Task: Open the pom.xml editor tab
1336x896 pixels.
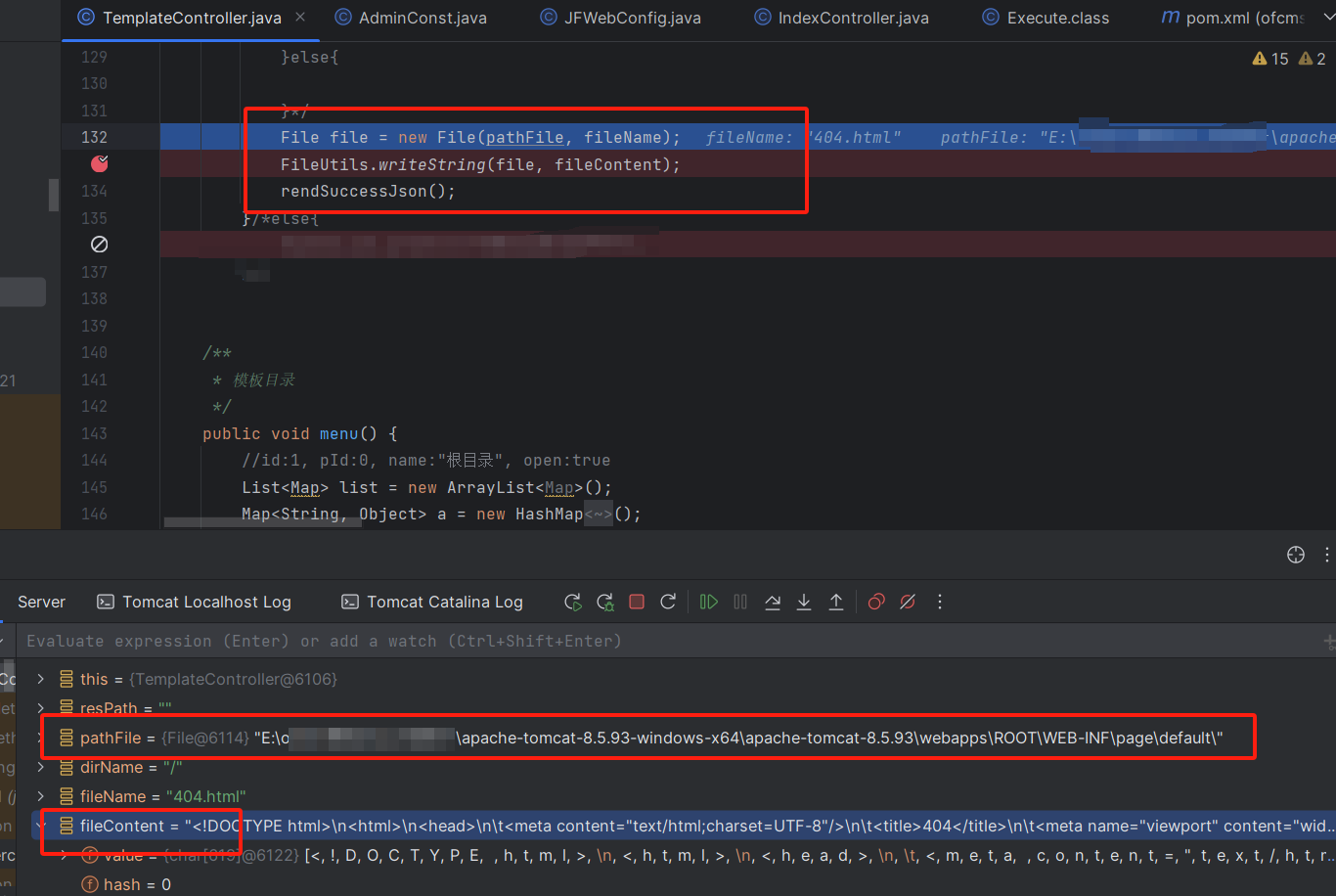Action: [x=1232, y=18]
